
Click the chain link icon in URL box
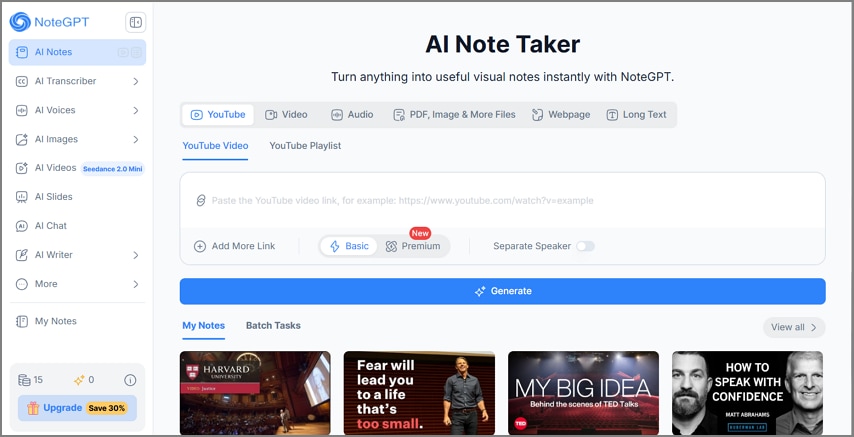[200, 201]
